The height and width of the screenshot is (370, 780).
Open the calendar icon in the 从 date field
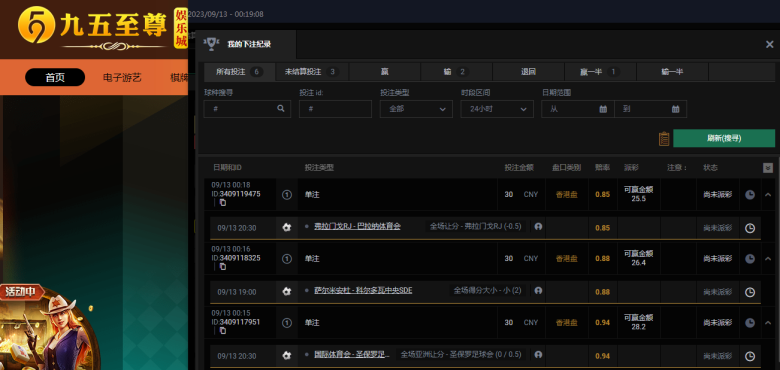[603, 109]
